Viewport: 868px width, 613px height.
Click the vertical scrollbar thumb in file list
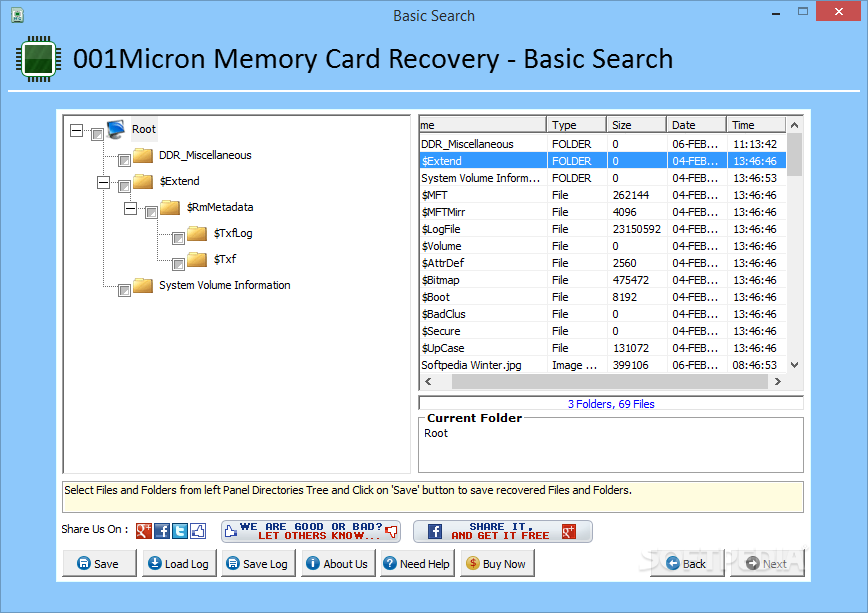tap(794, 154)
